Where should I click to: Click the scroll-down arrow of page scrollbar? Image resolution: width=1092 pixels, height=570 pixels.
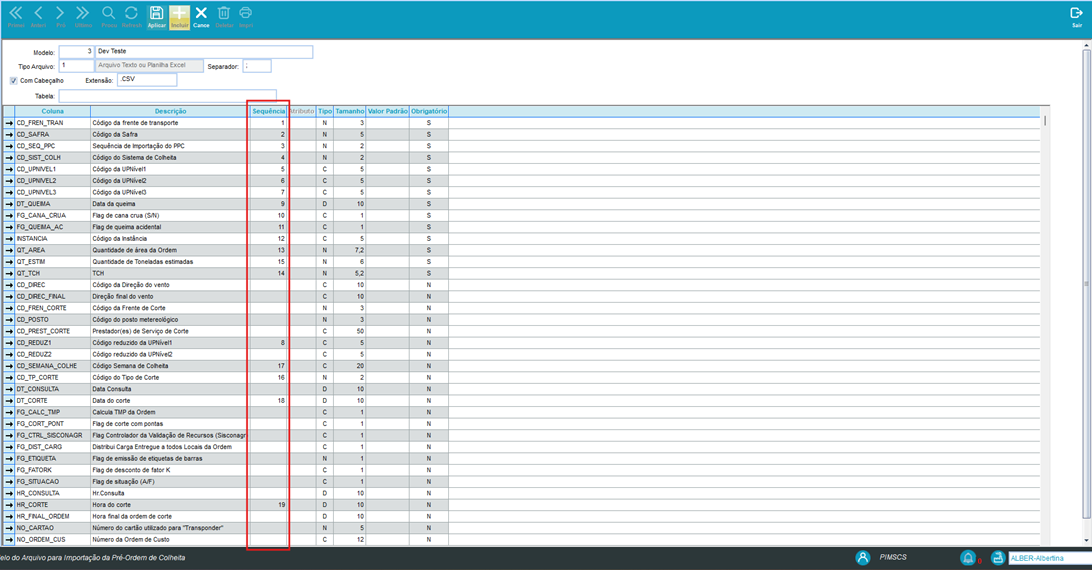1087,541
